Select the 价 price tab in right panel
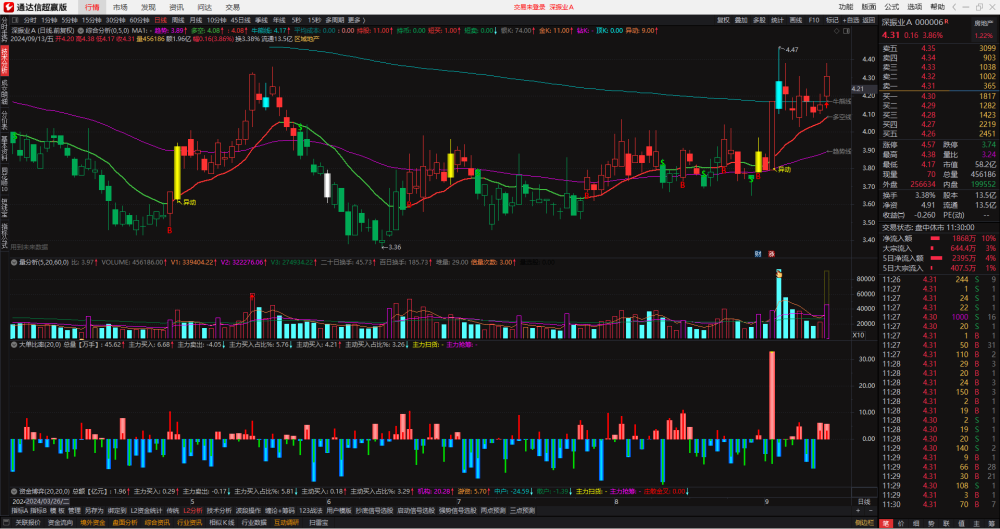The image size is (1000, 529). coord(901,523)
